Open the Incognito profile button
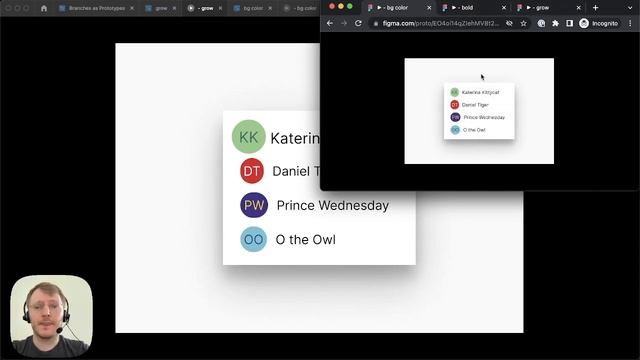Image resolution: width=640 pixels, height=360 pixels. [x=599, y=24]
